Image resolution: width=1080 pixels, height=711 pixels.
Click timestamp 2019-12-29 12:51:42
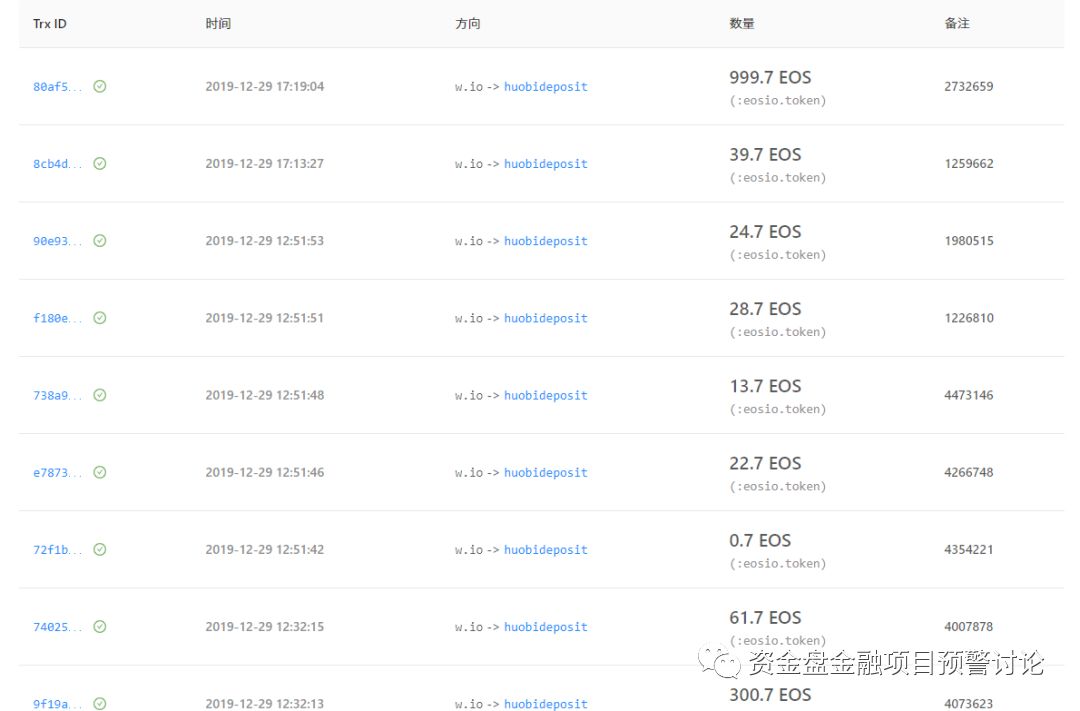(x=264, y=549)
